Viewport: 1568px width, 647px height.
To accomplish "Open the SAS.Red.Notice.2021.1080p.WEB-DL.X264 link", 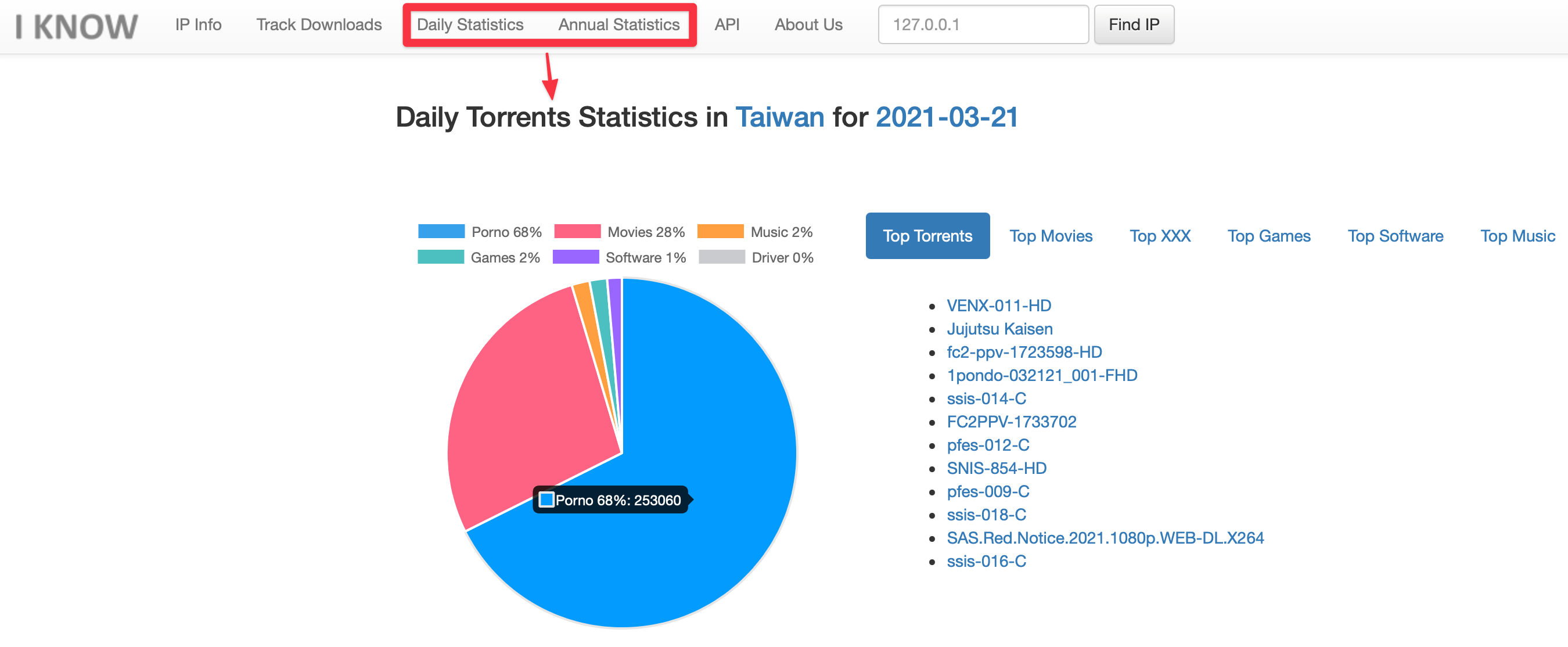I will (1105, 537).
